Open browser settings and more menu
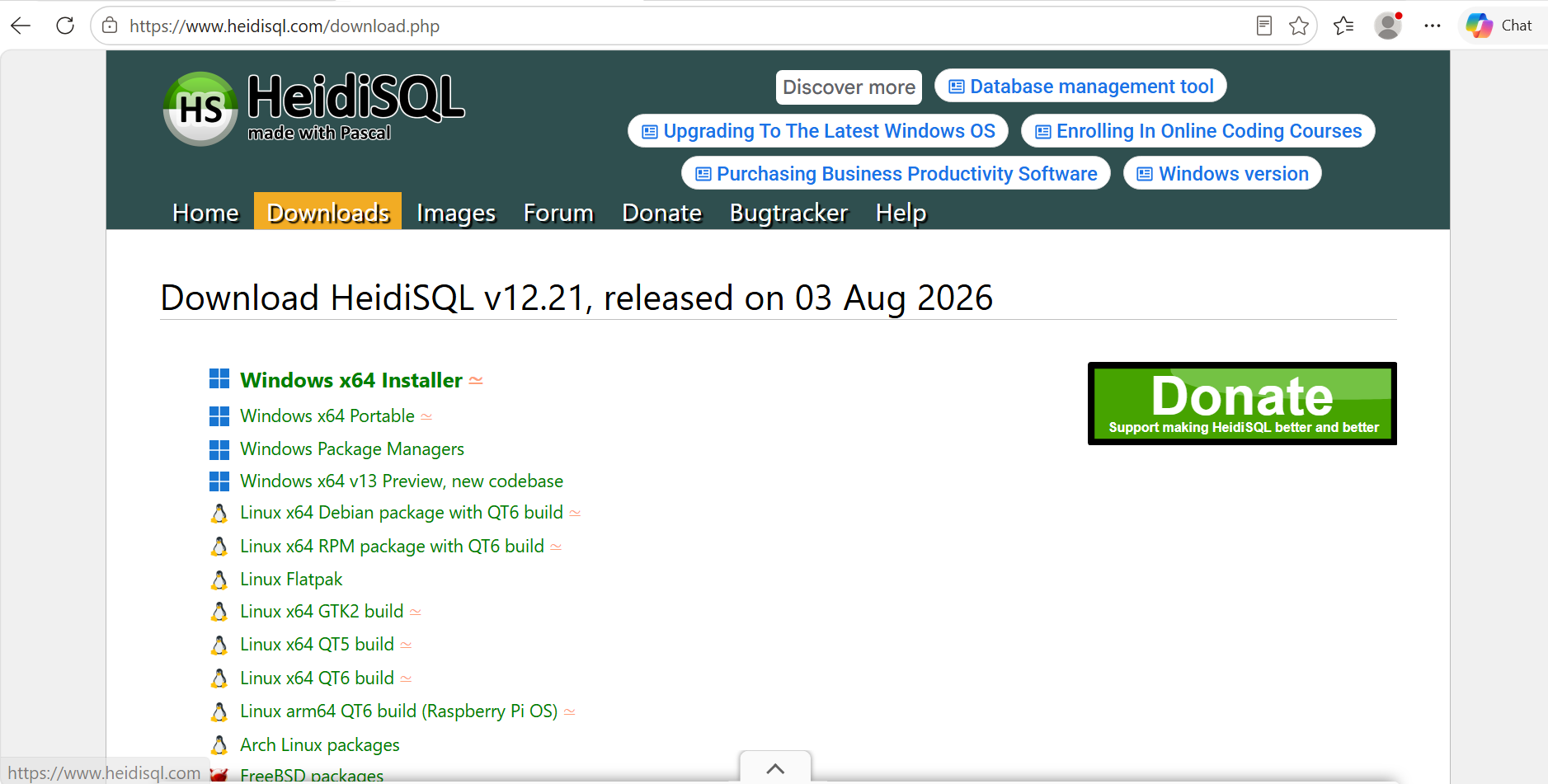 click(x=1433, y=26)
